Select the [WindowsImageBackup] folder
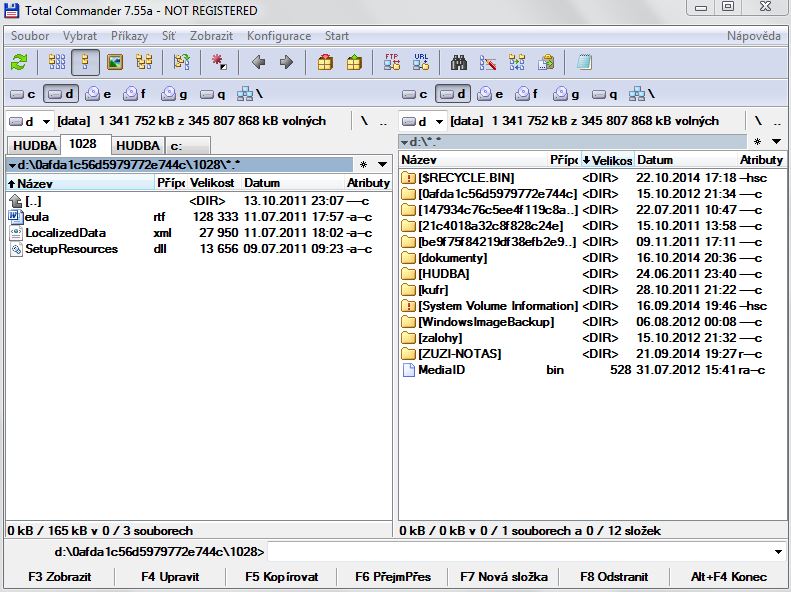The height and width of the screenshot is (592, 791). 592,322
